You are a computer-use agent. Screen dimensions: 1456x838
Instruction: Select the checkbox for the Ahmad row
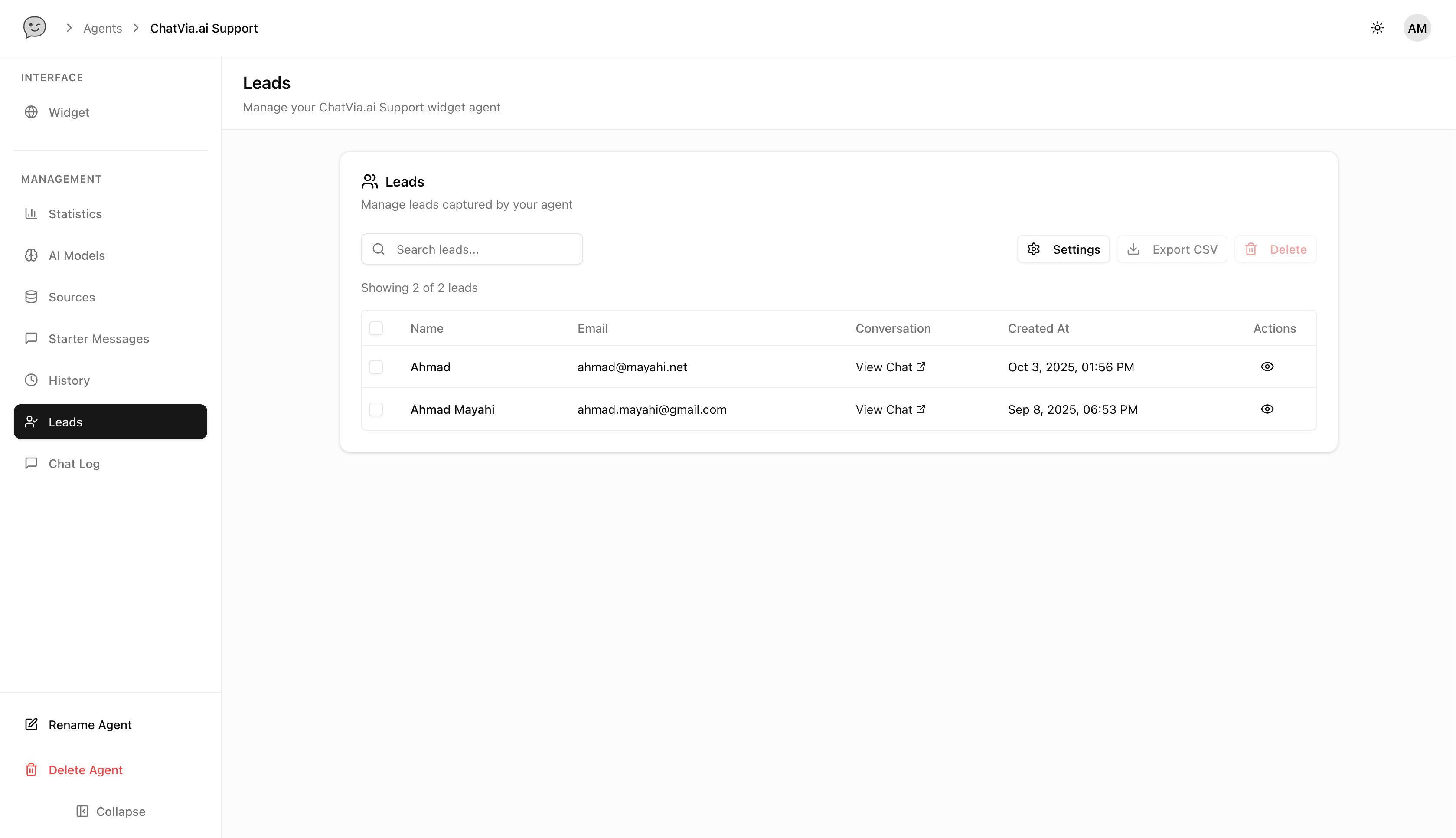click(x=375, y=367)
